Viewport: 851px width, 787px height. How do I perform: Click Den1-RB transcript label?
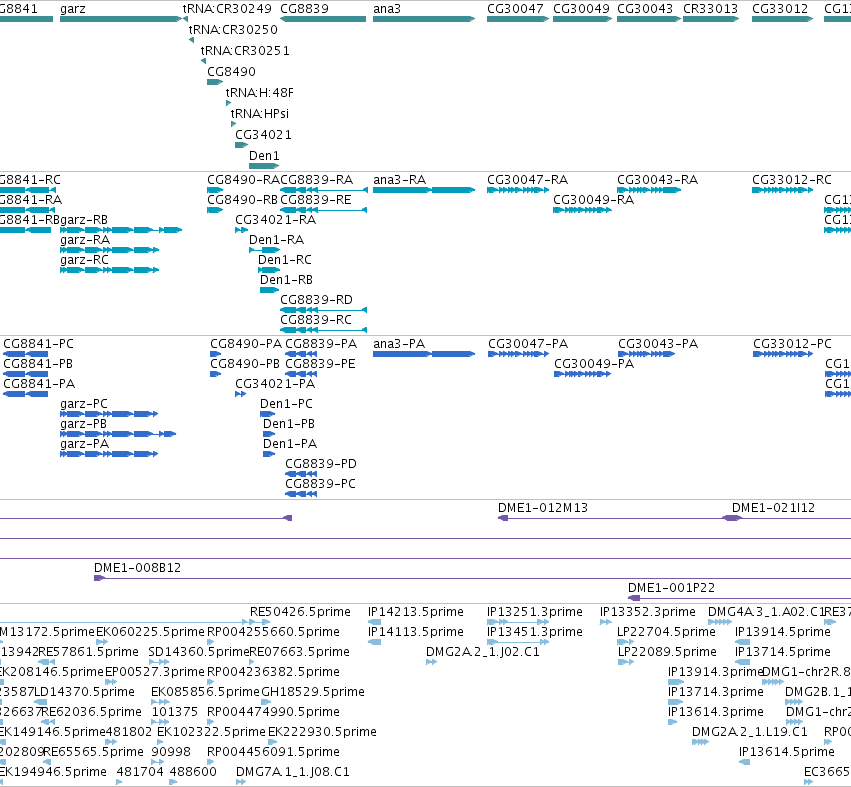[287, 280]
